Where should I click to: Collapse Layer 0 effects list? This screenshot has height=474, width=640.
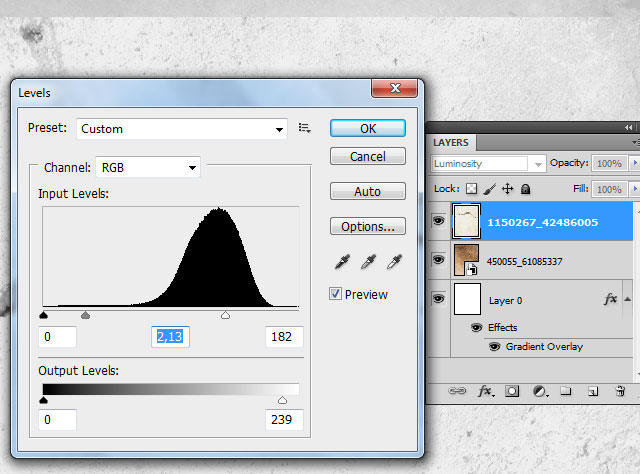pyautogui.click(x=628, y=299)
